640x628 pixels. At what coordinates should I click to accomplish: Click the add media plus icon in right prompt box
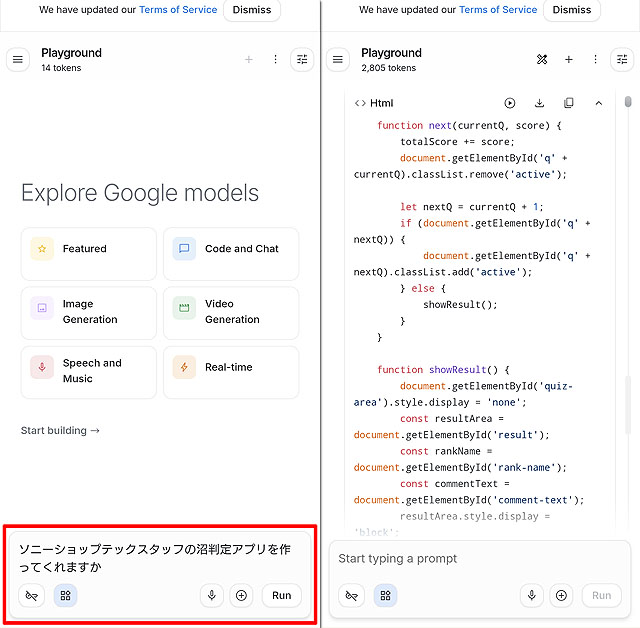coord(561,596)
